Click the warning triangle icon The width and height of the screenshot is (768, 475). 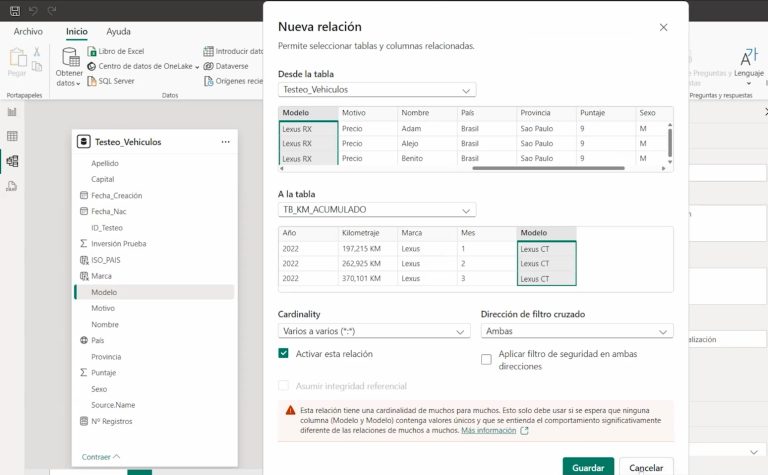290,410
